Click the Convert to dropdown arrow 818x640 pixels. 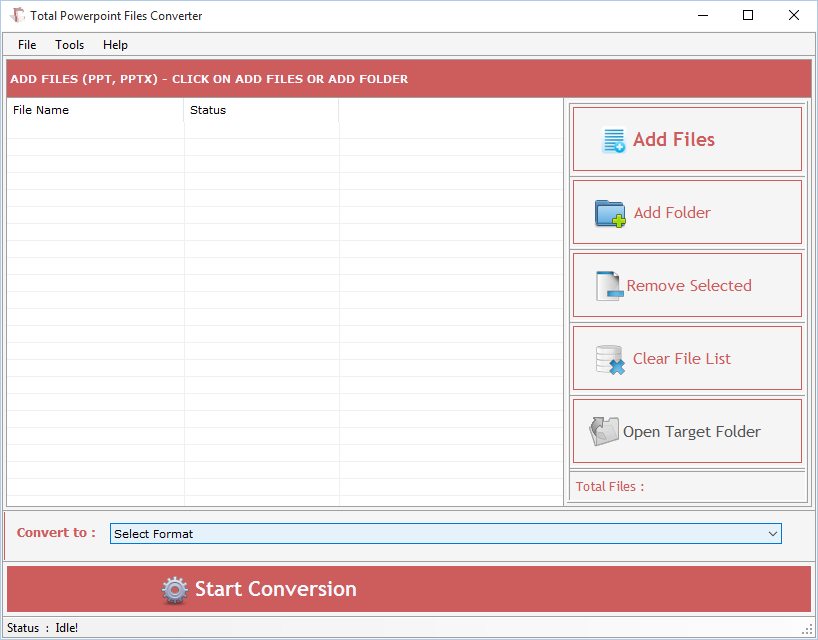point(773,534)
